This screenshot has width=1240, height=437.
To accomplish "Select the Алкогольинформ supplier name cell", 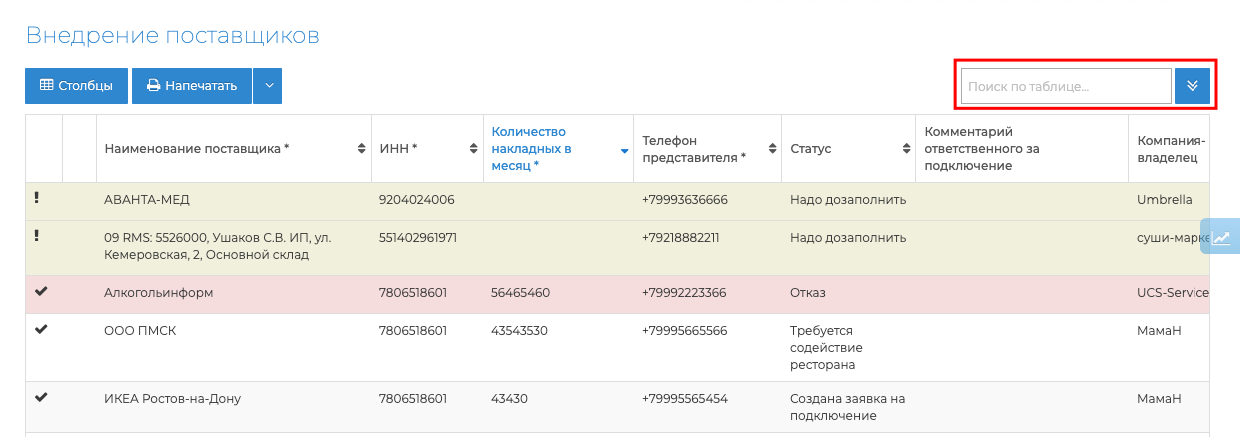I will click(159, 293).
